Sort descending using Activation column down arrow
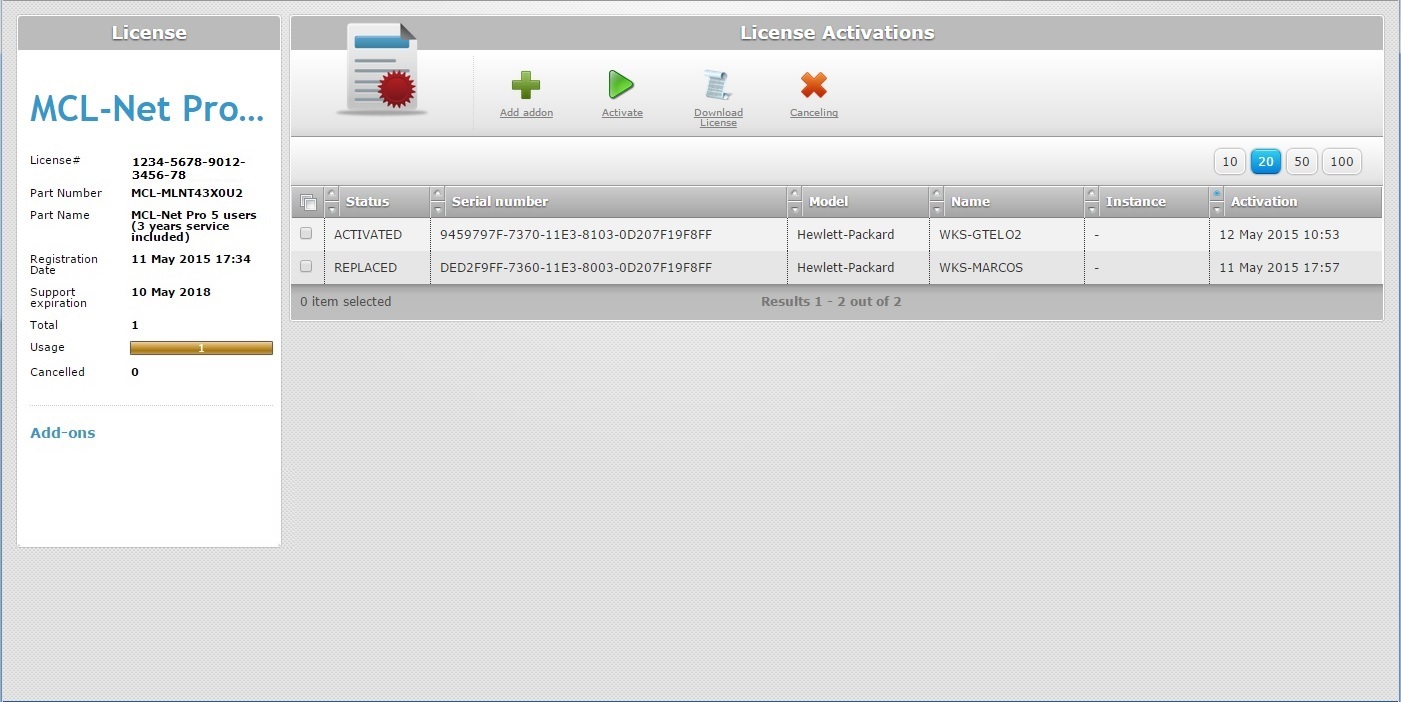 pos(1217,210)
